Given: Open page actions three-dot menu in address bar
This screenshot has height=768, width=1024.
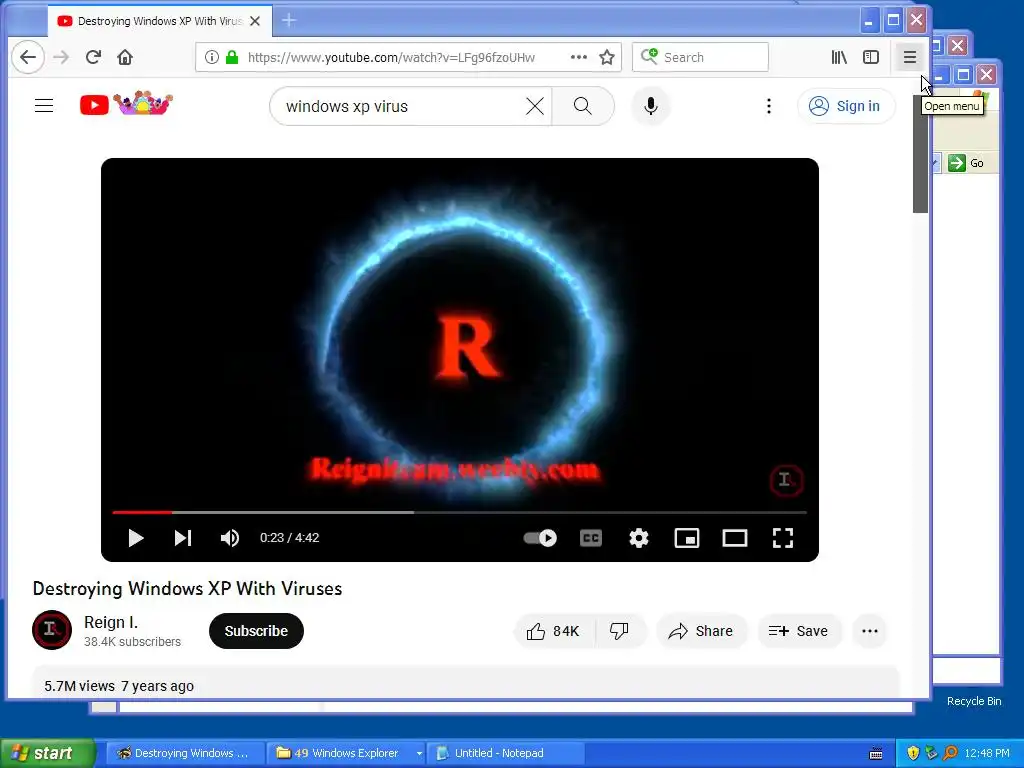Looking at the screenshot, I should pyautogui.click(x=579, y=57).
